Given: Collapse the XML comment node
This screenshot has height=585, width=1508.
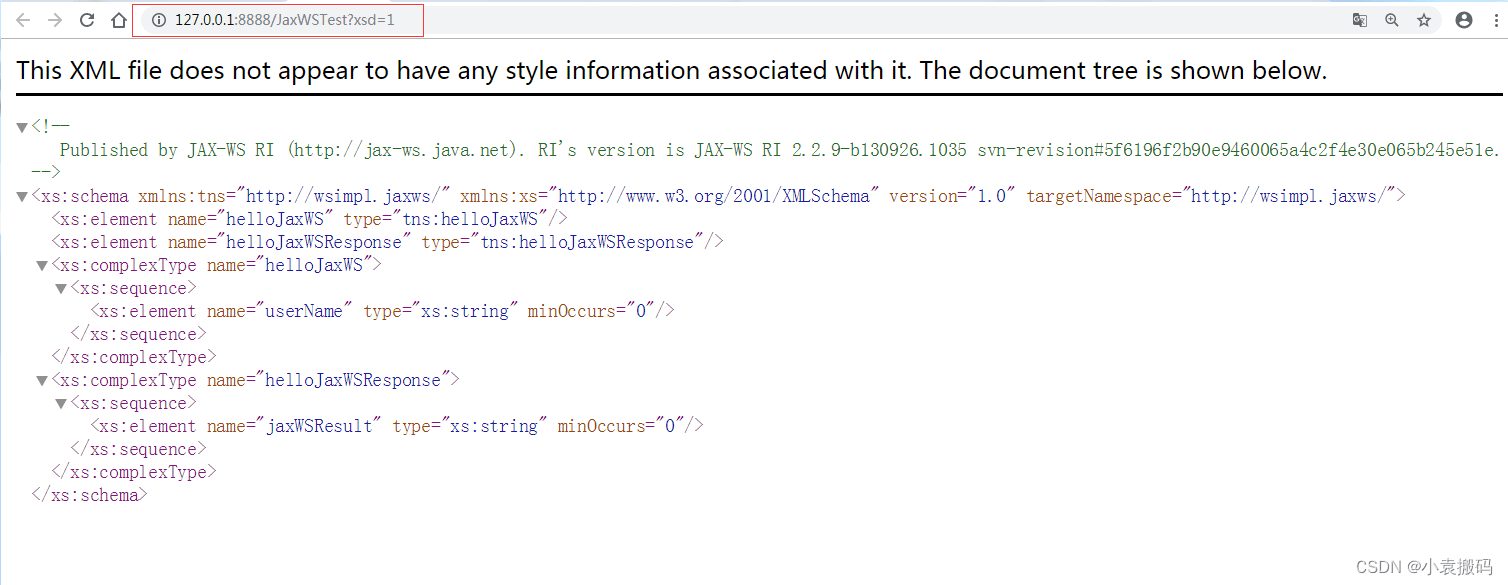Looking at the screenshot, I should 22,127.
